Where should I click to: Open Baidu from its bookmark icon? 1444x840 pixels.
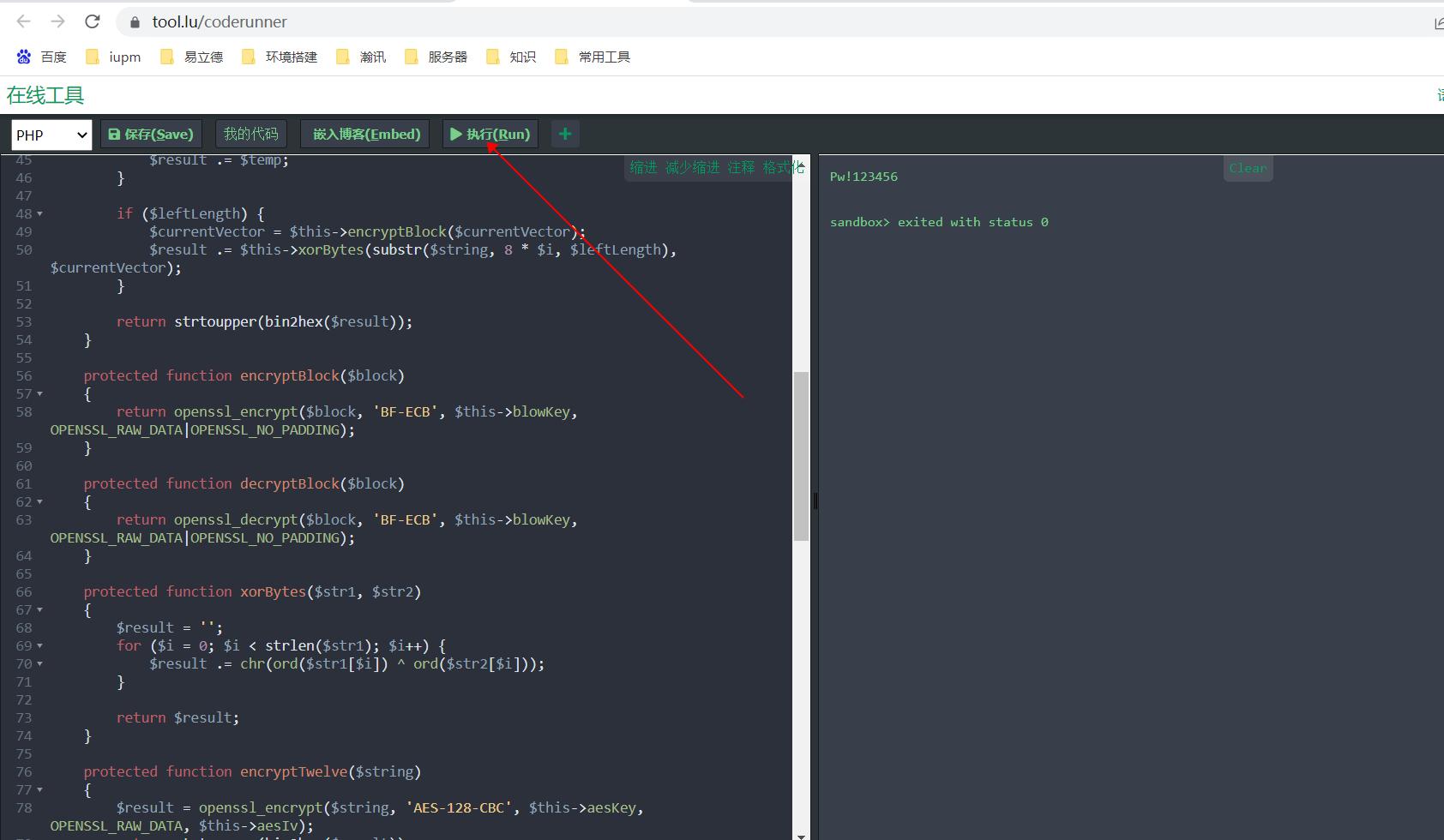23,57
